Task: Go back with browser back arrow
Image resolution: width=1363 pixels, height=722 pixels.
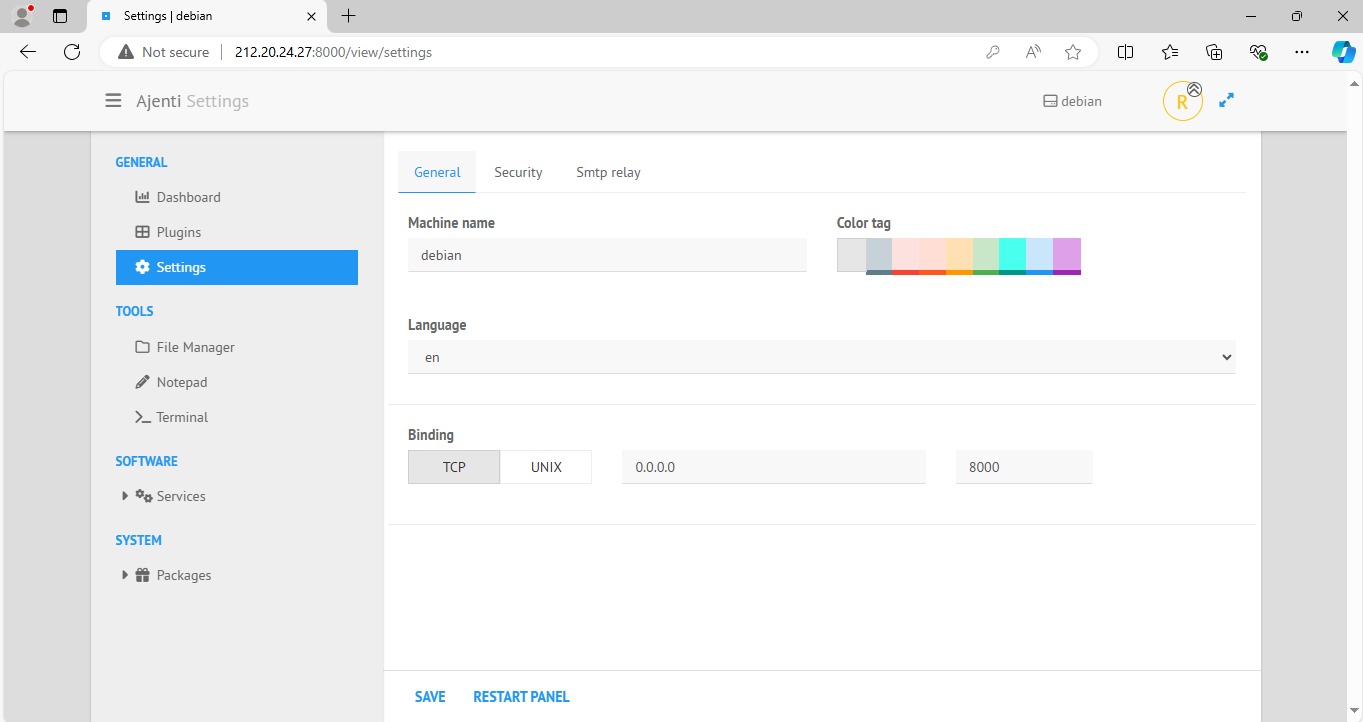Action: (x=28, y=52)
